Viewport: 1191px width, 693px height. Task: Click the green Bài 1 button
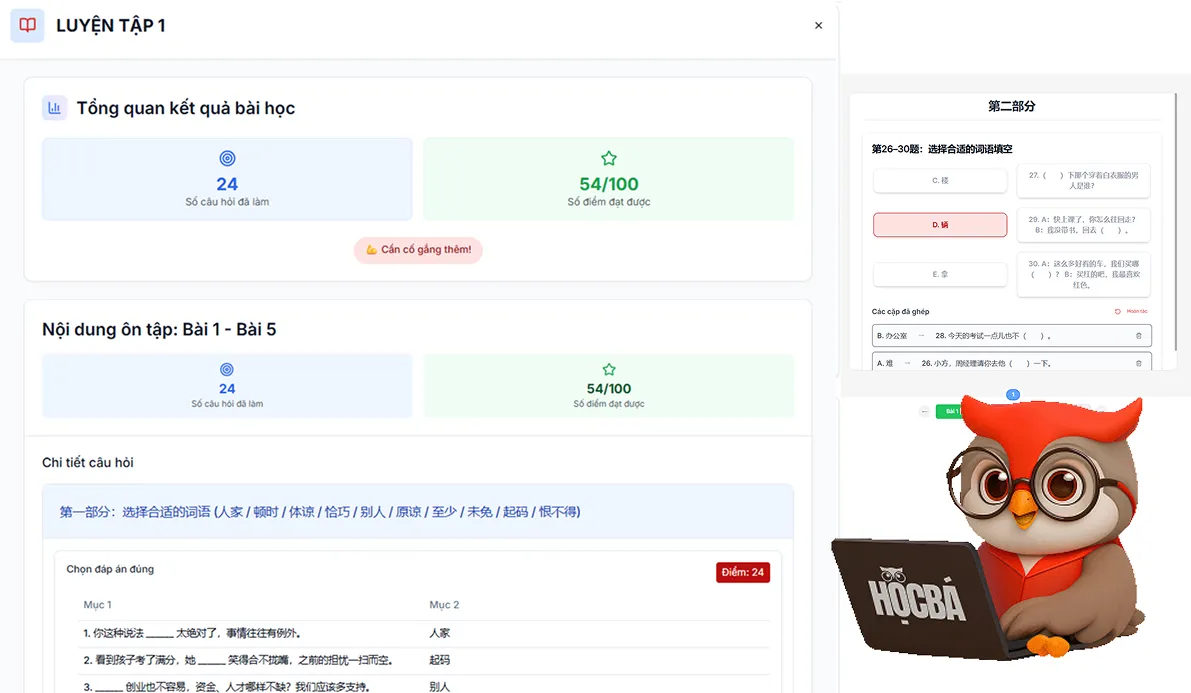click(x=948, y=411)
